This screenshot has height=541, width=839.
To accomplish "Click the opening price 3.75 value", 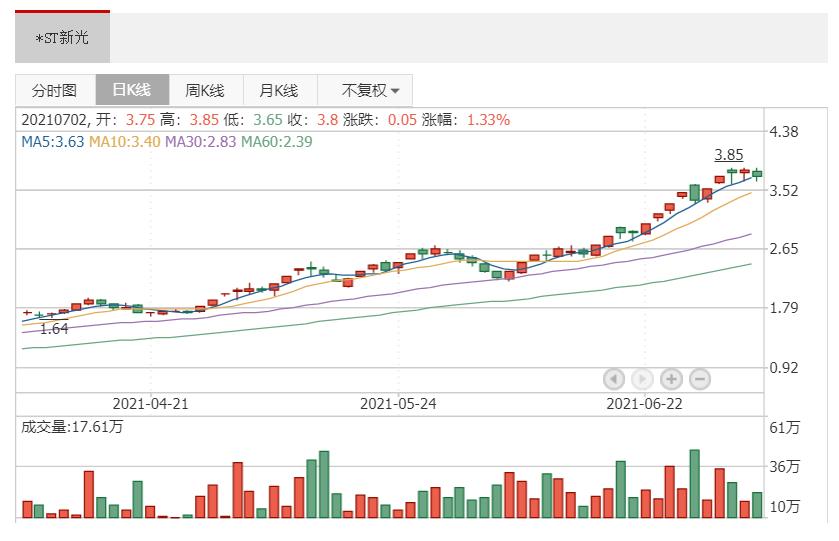I will pos(140,119).
